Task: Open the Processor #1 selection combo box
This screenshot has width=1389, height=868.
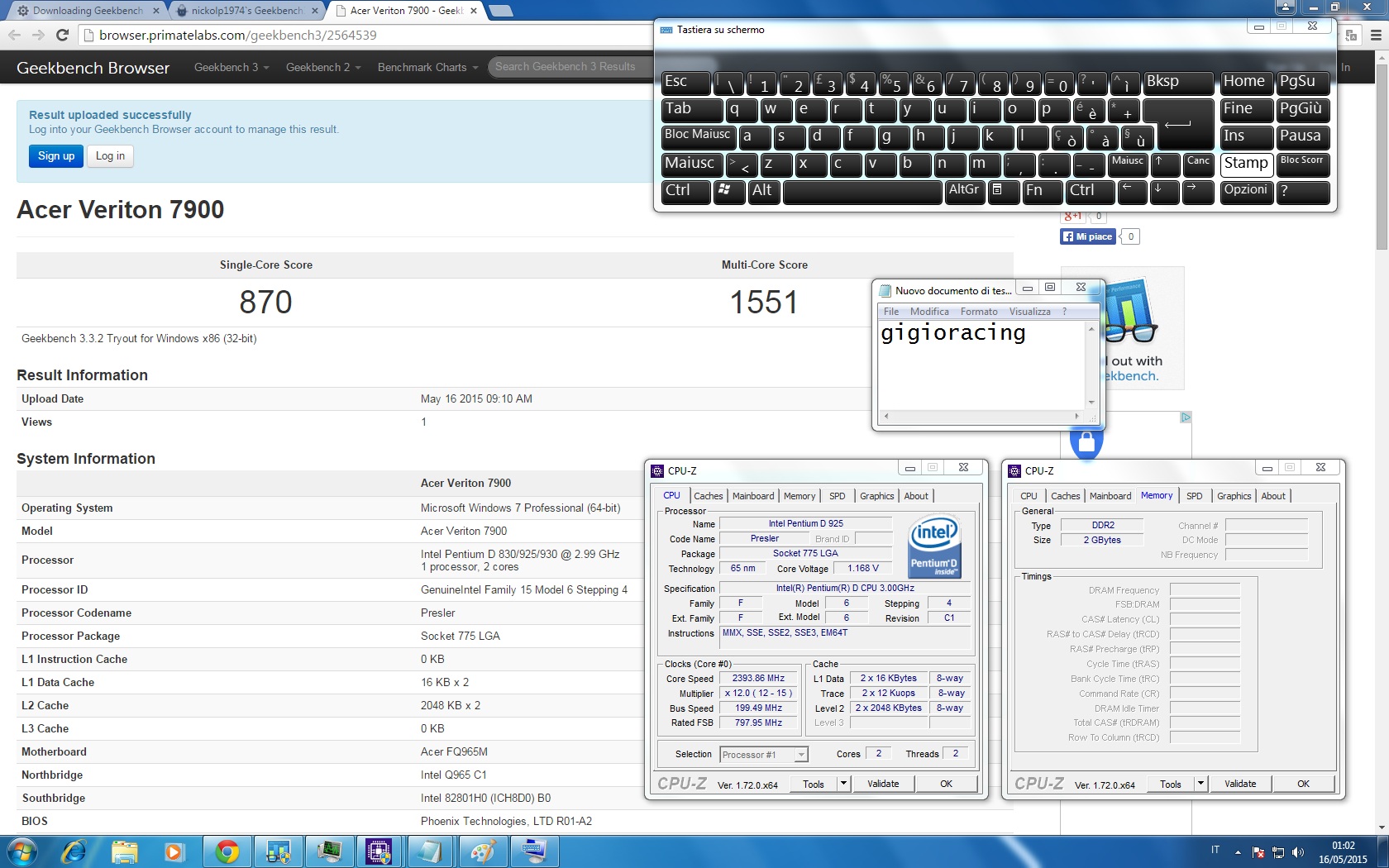Action: (x=764, y=755)
